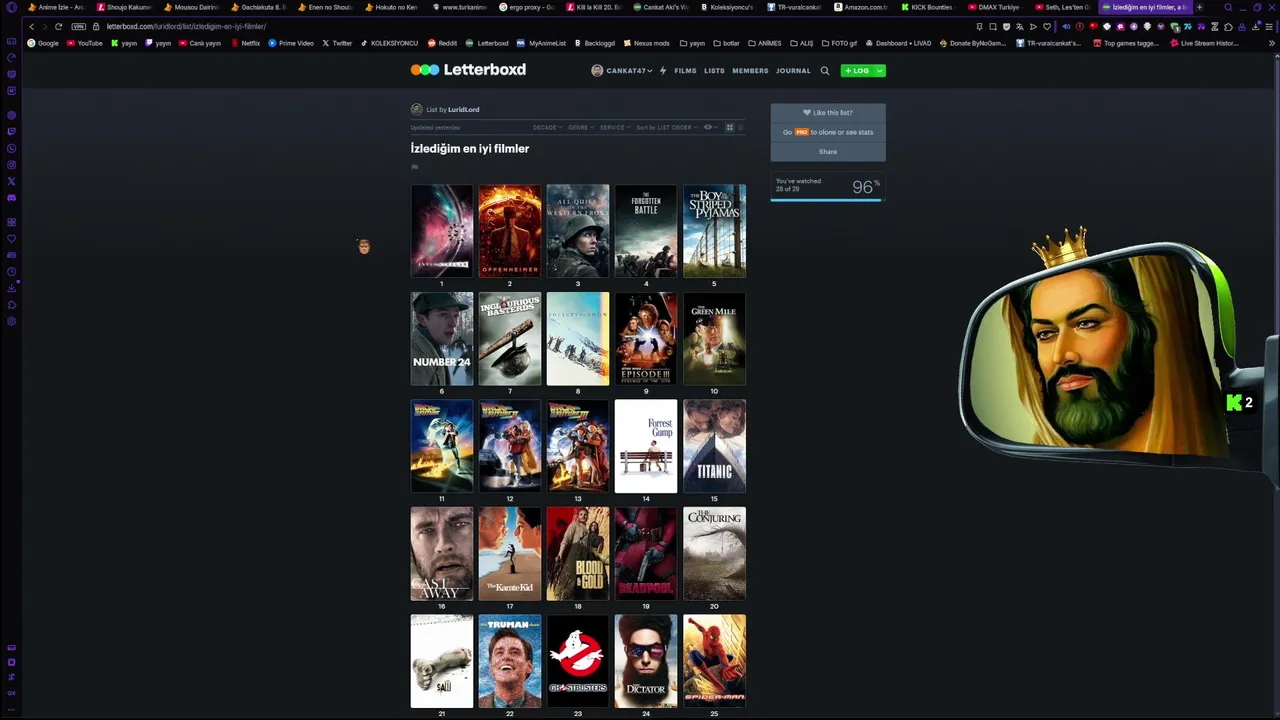Open the ALIŞ bookmark folder

click(801, 43)
